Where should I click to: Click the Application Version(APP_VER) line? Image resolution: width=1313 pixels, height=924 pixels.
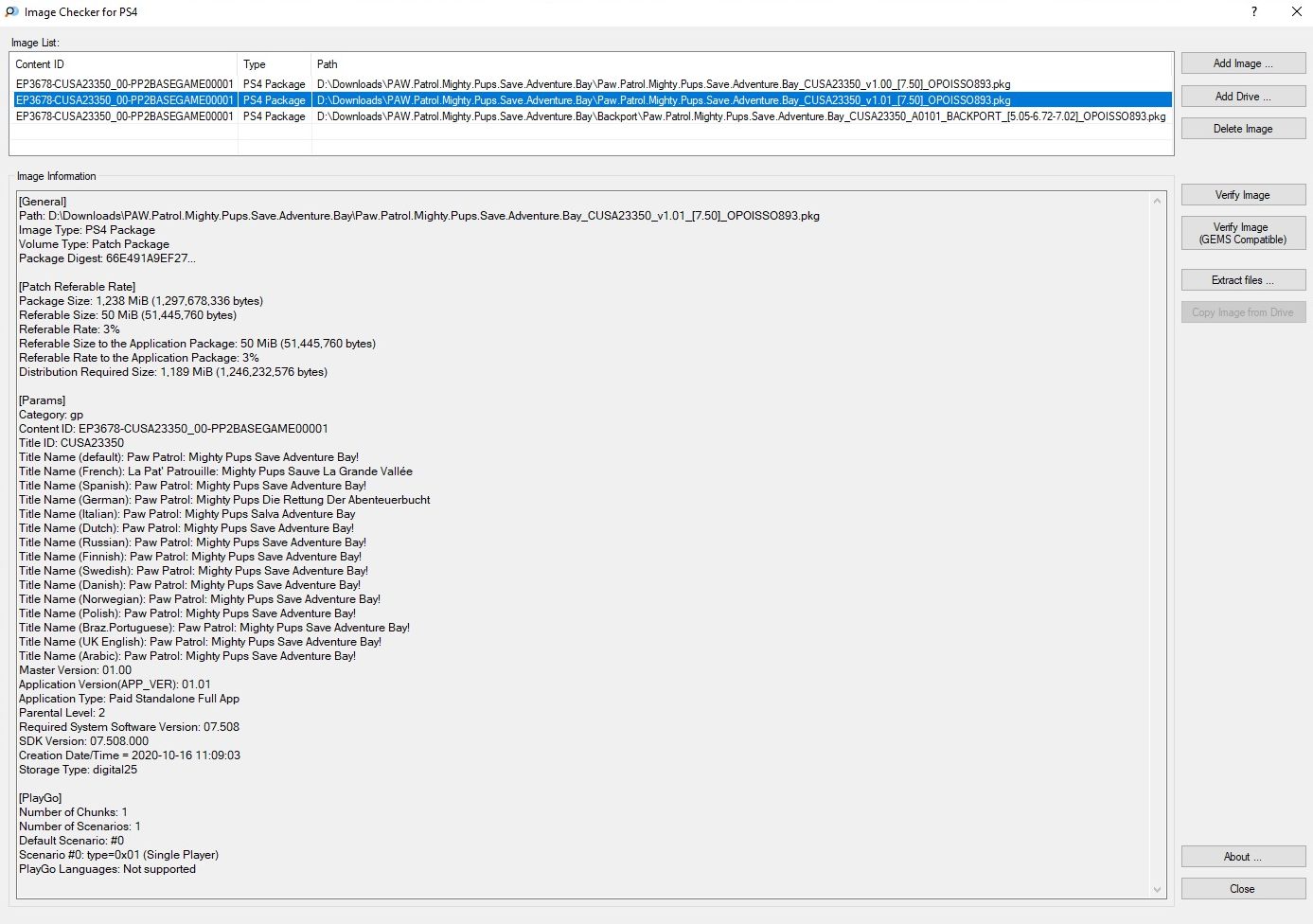[115, 684]
